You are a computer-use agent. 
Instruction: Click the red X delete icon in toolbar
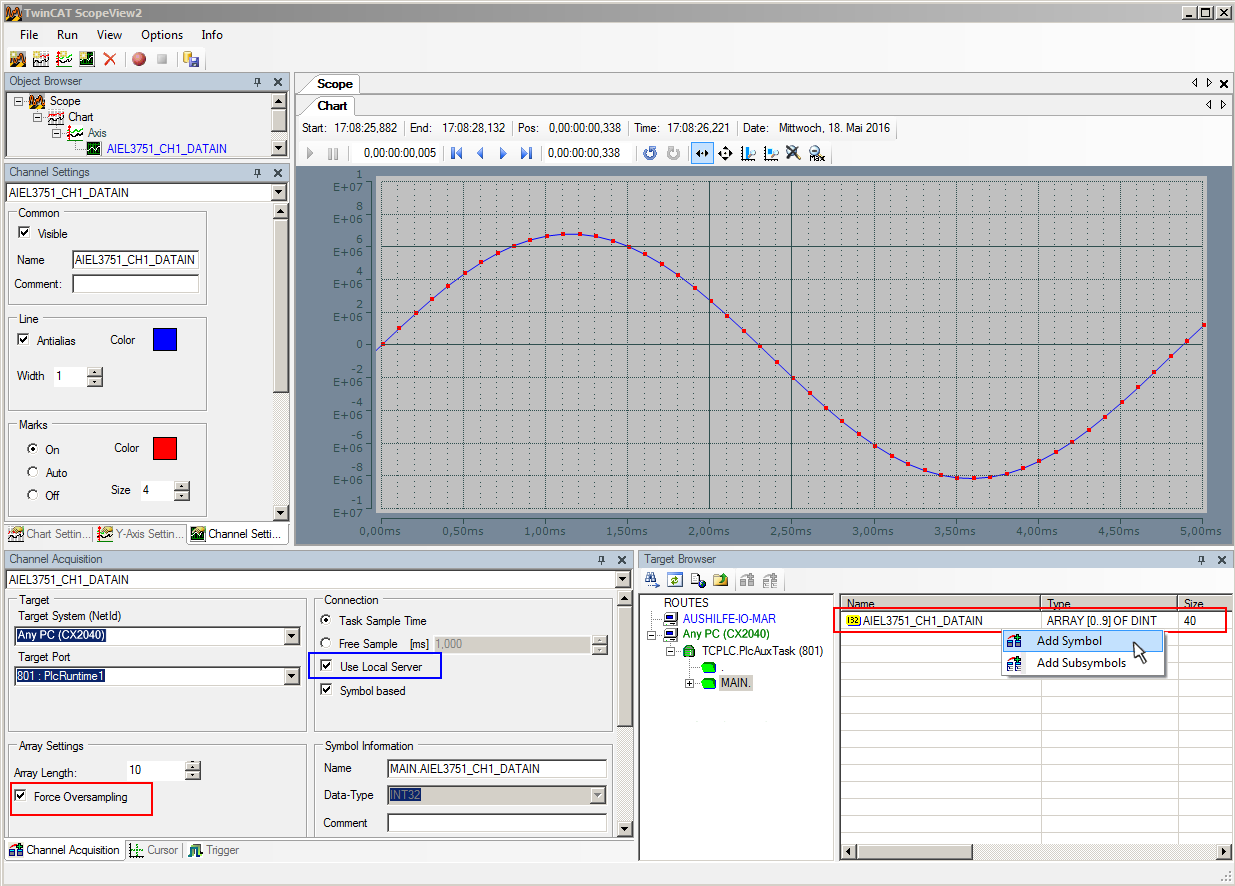(x=110, y=60)
